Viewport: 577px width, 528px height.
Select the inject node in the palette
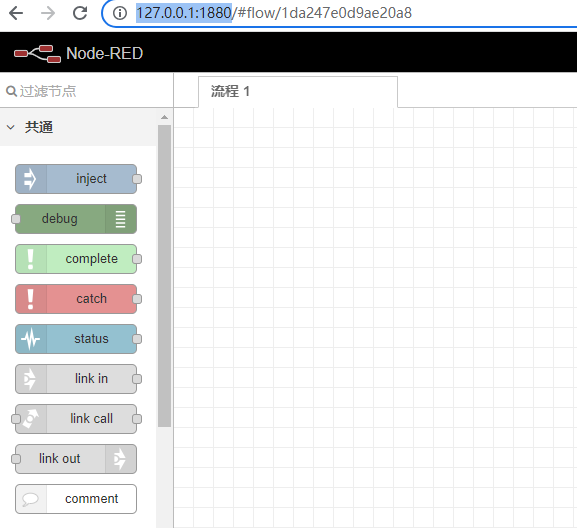76,179
